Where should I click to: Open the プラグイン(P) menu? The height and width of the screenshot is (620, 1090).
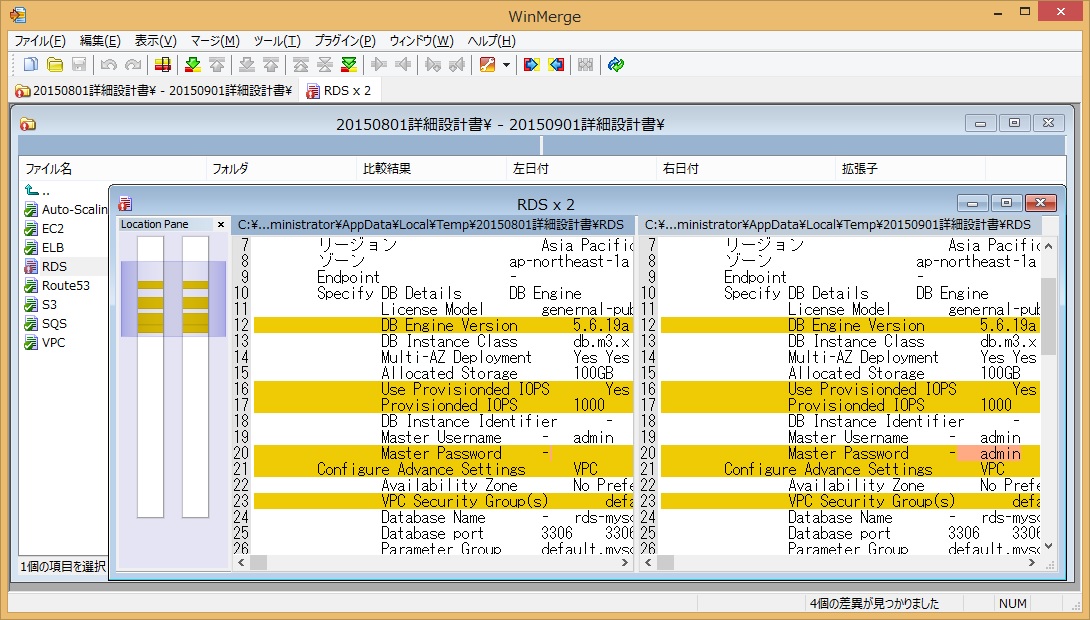pyautogui.click(x=345, y=41)
